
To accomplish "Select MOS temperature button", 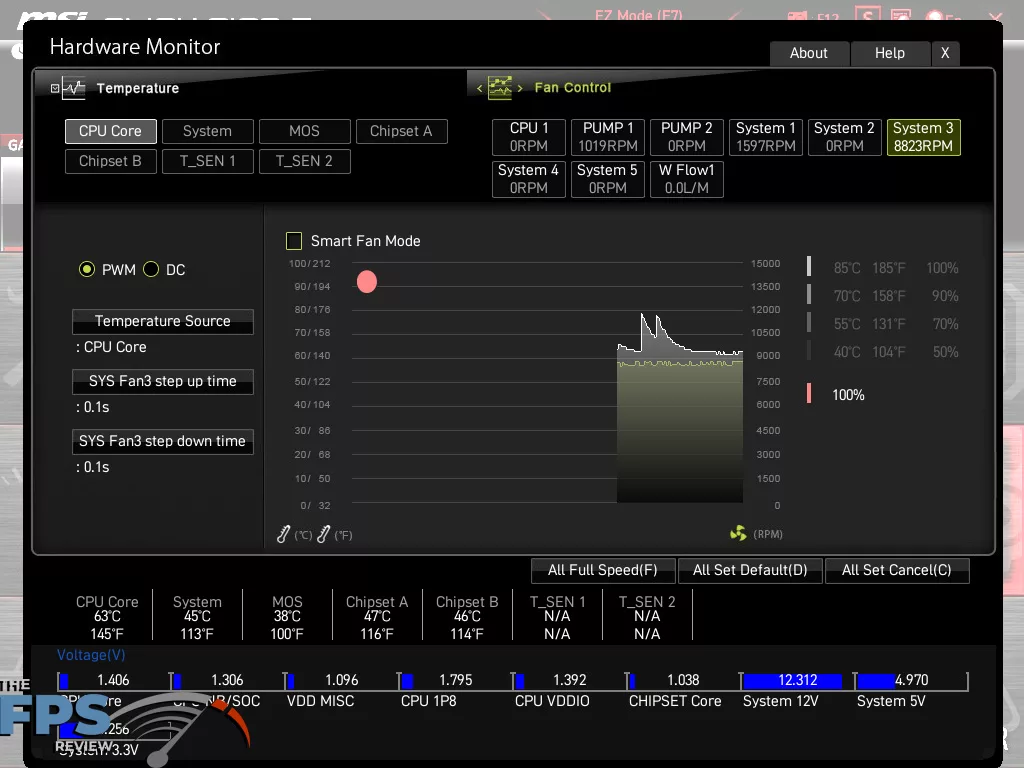I will point(304,131).
